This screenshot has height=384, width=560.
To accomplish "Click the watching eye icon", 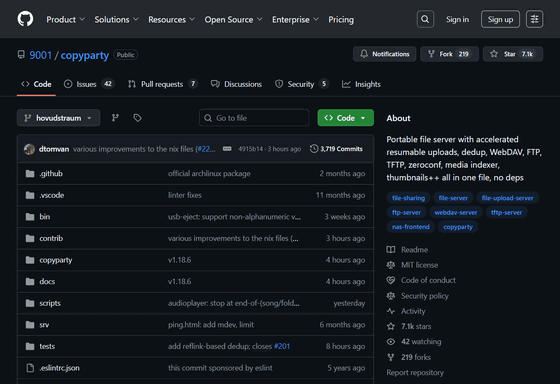I will [x=391, y=342].
